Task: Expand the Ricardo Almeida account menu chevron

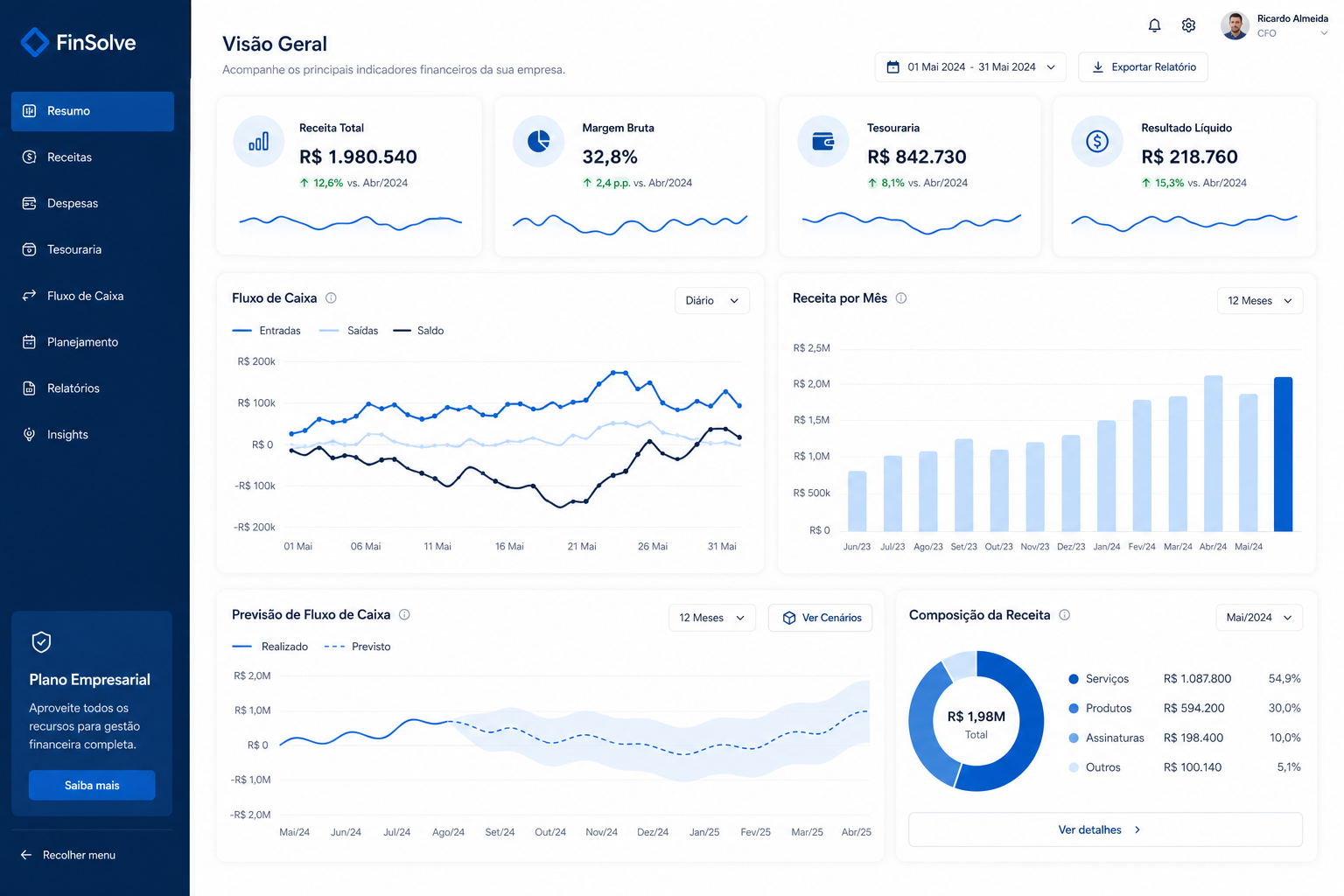Action: (1324, 33)
